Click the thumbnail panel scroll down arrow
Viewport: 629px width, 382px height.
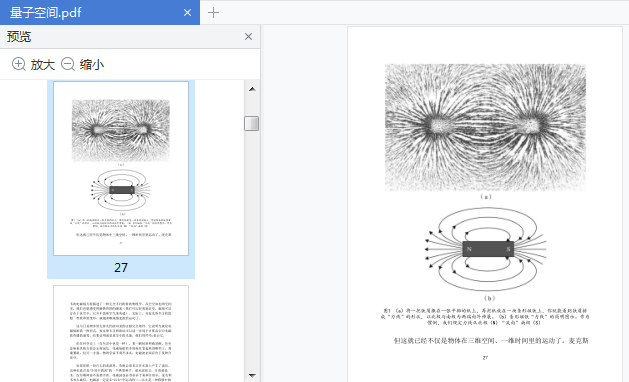pyautogui.click(x=252, y=376)
